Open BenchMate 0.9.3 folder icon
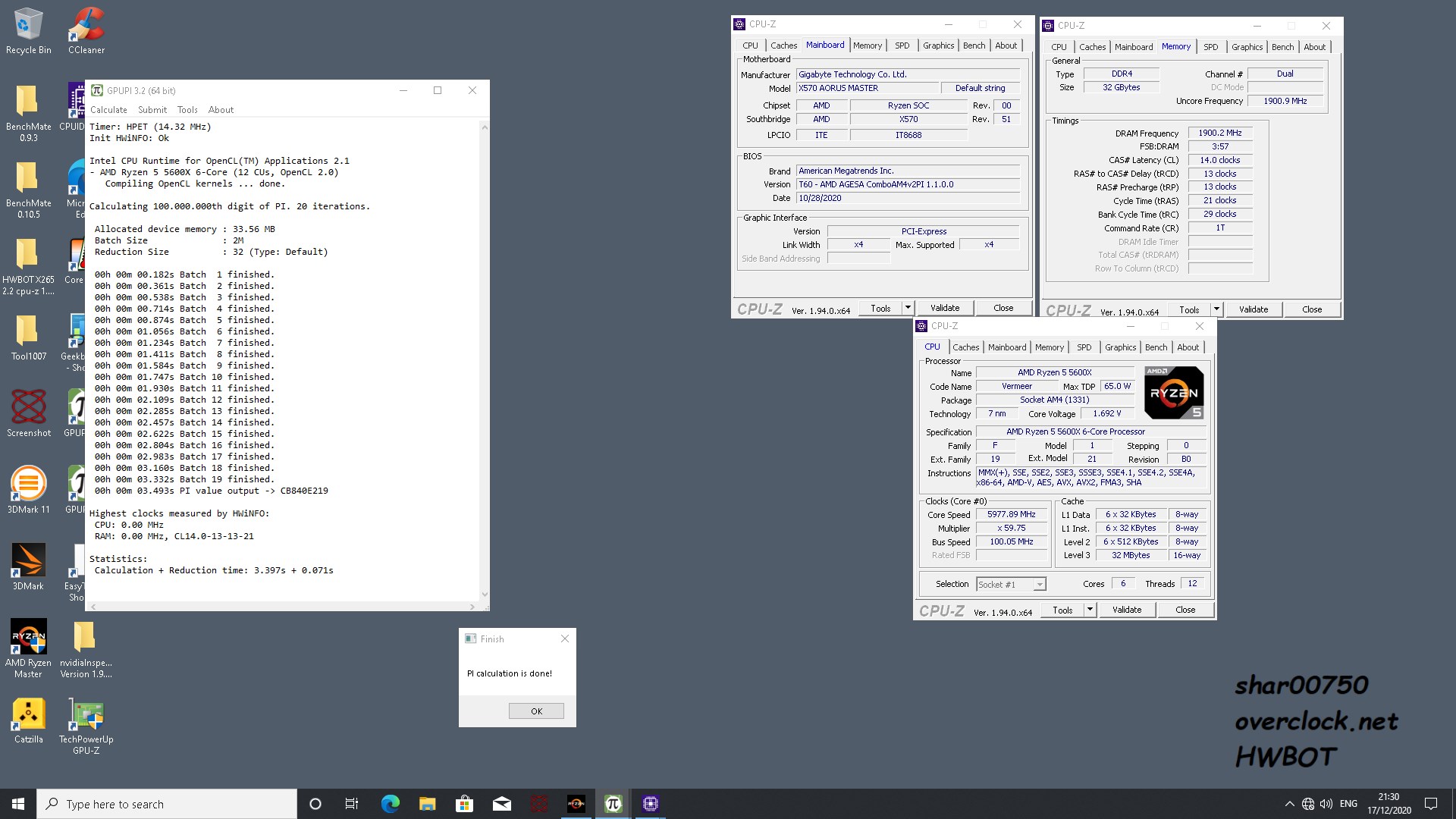This screenshot has width=1456, height=819. tap(29, 112)
